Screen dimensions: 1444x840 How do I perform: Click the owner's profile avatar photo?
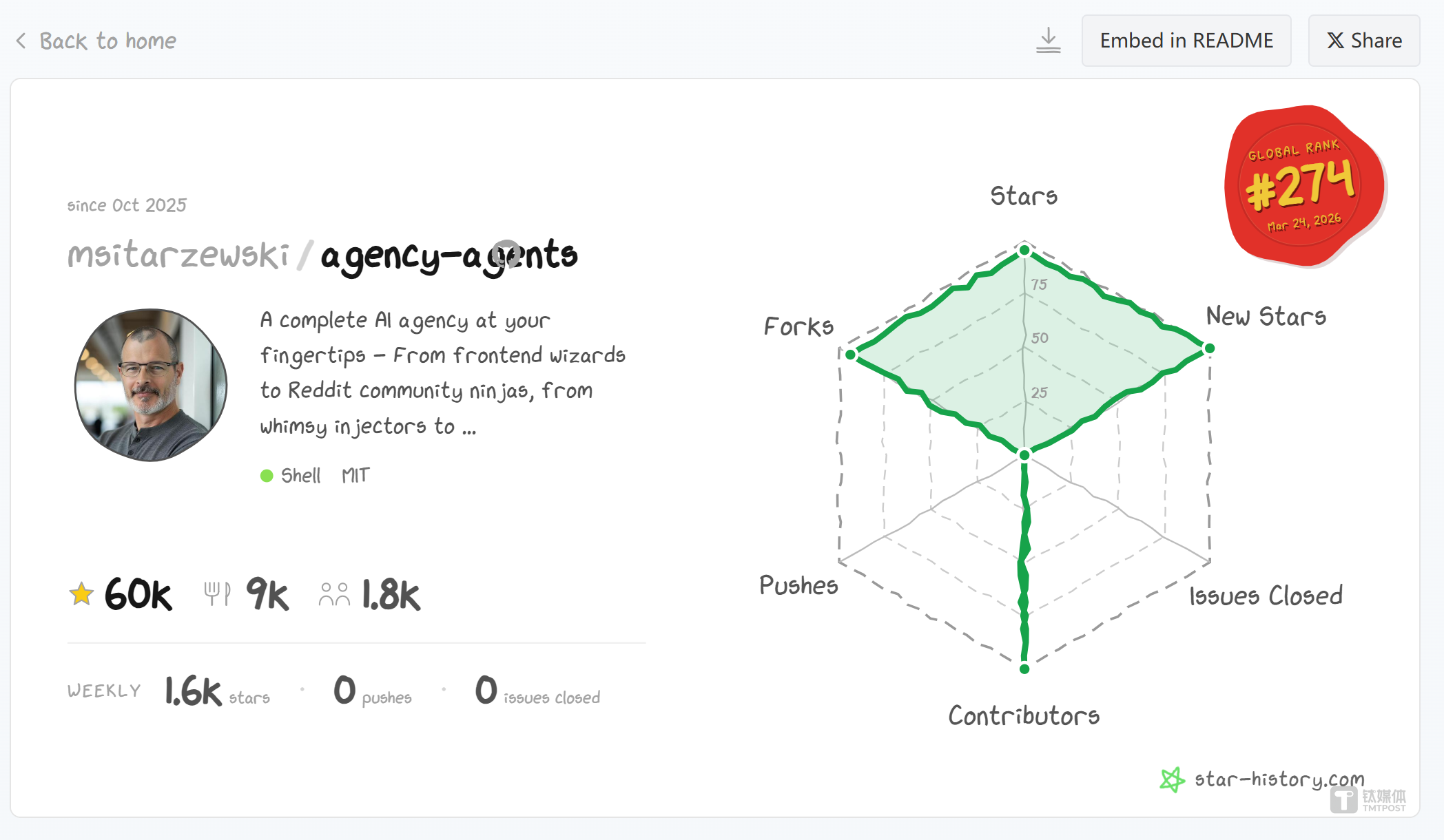pyautogui.click(x=151, y=385)
